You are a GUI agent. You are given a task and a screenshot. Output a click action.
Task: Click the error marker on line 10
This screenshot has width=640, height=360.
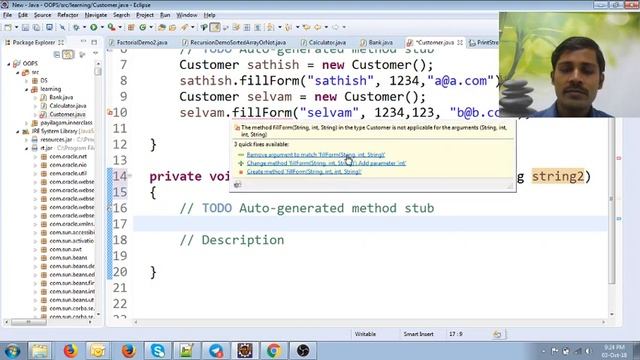tap(109, 112)
